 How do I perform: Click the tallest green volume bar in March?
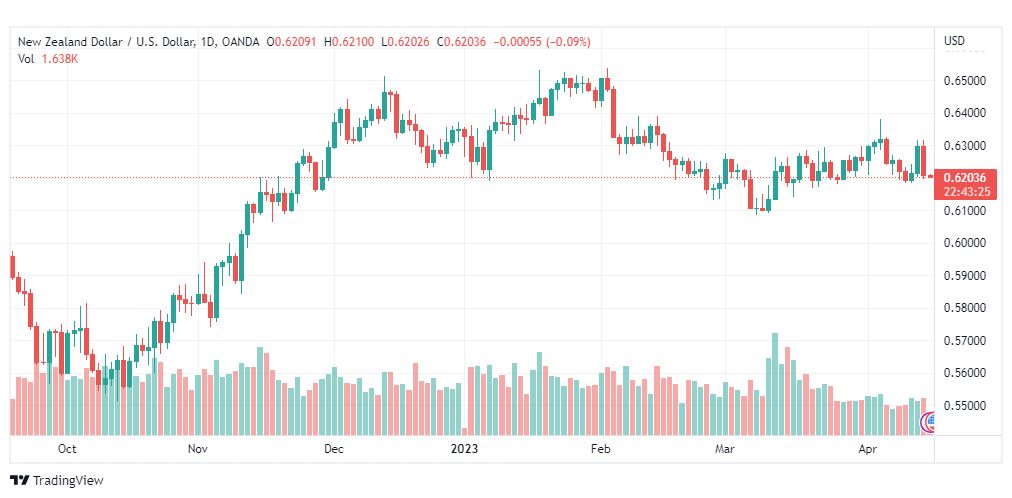[775, 384]
